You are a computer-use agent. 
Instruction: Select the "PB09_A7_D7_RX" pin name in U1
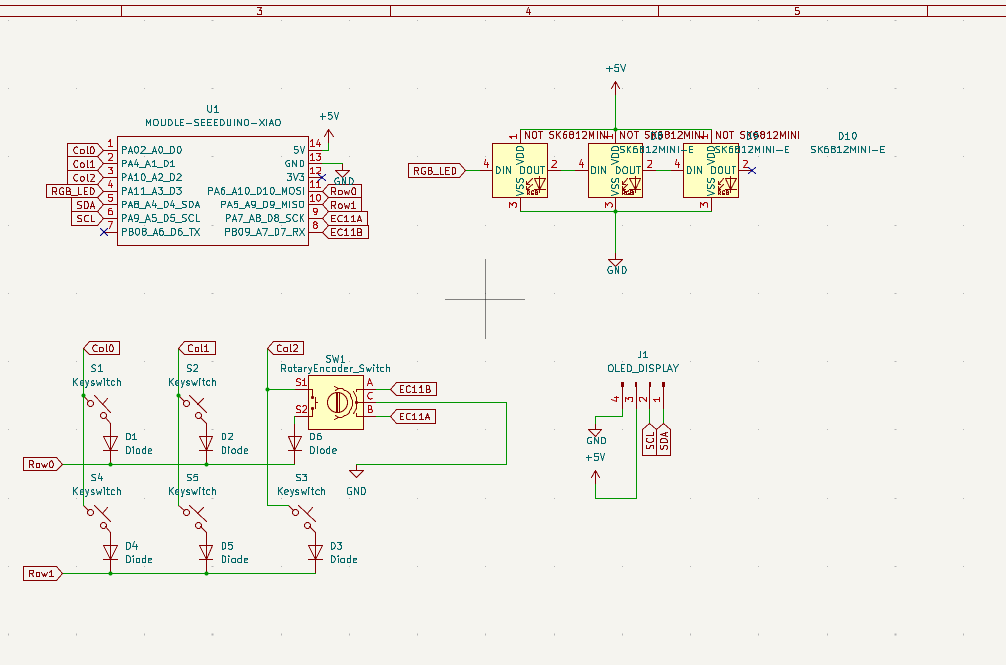click(x=264, y=232)
